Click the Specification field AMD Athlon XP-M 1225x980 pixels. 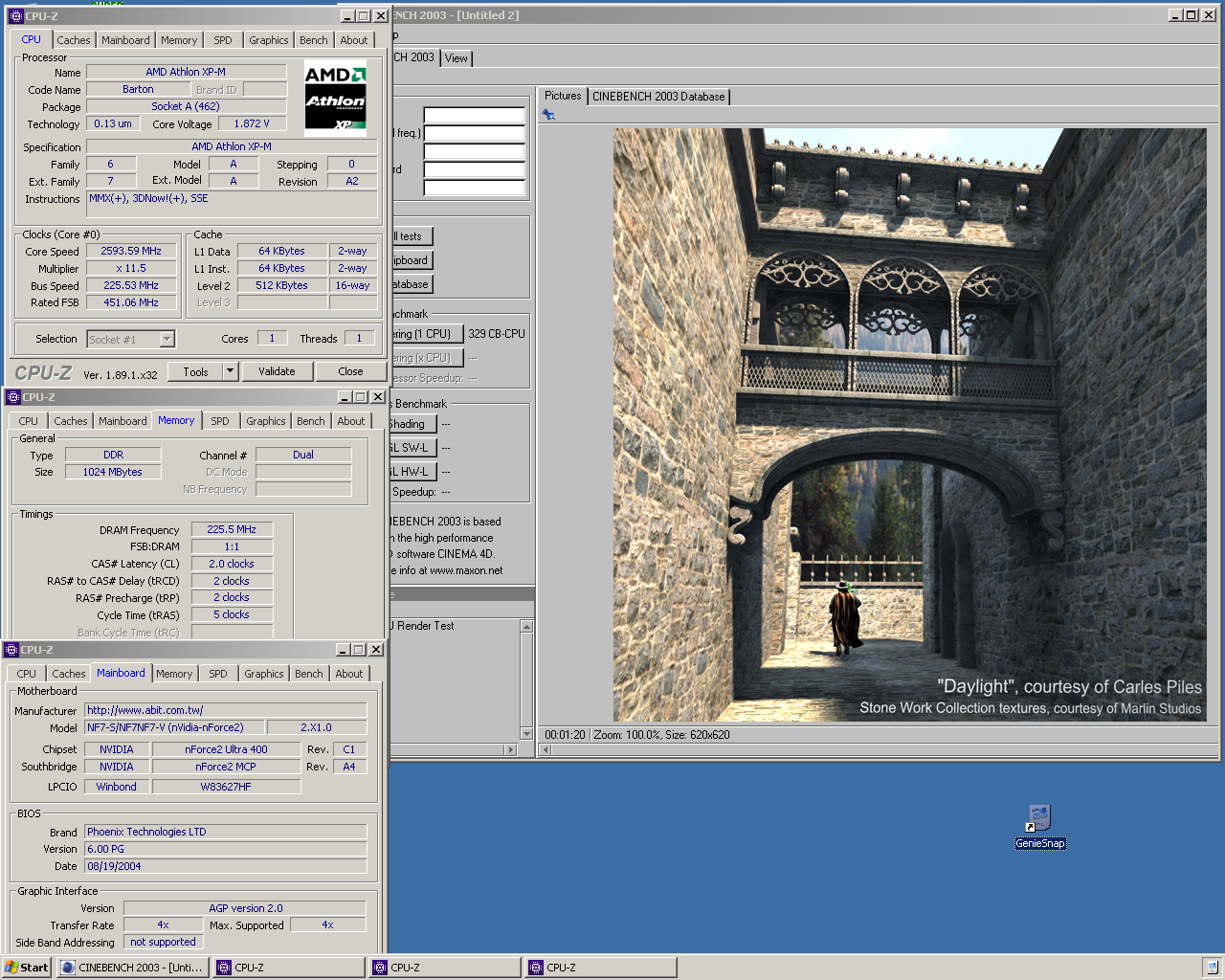(232, 146)
